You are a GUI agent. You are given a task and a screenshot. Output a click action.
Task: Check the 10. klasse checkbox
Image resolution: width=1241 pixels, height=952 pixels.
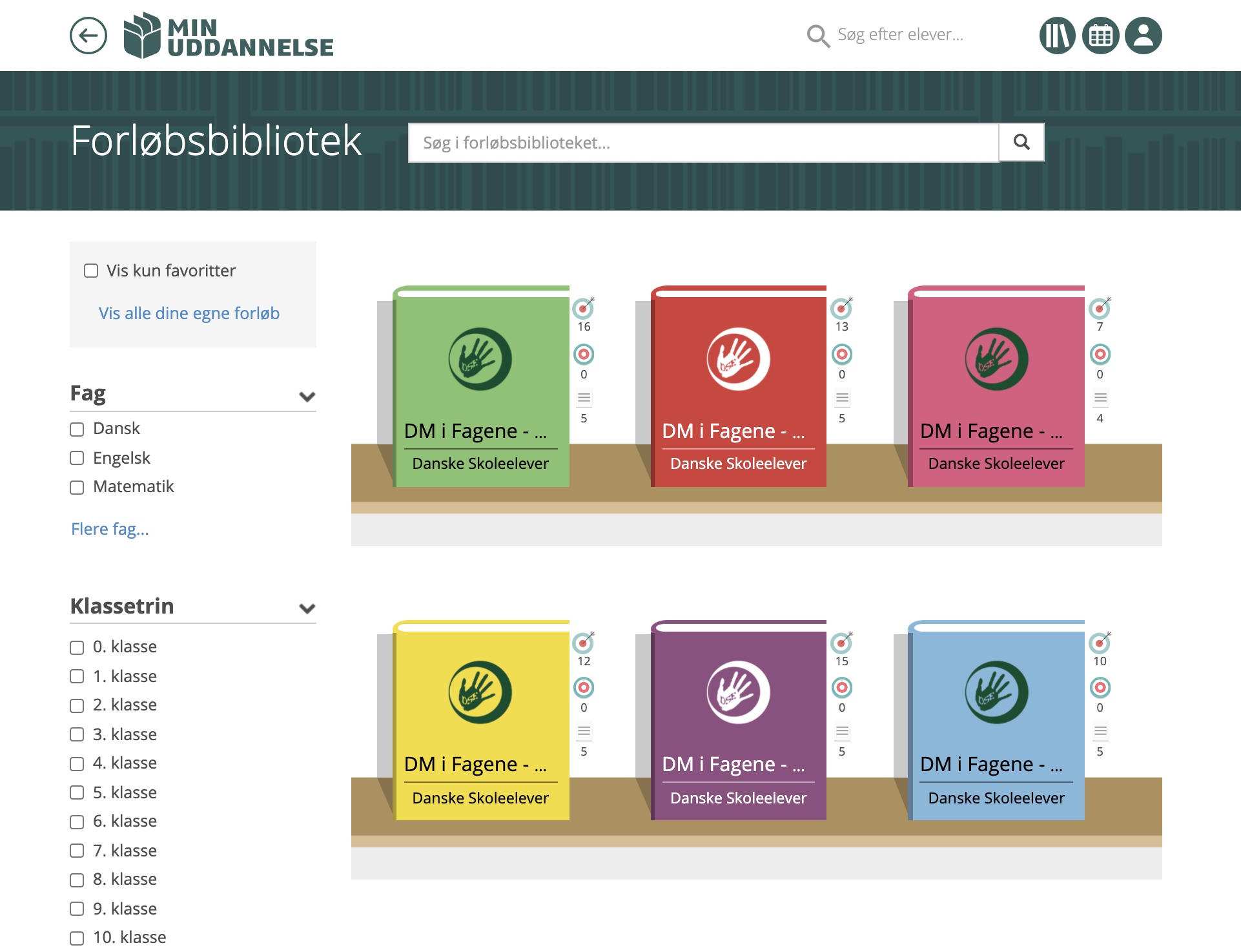[x=77, y=938]
